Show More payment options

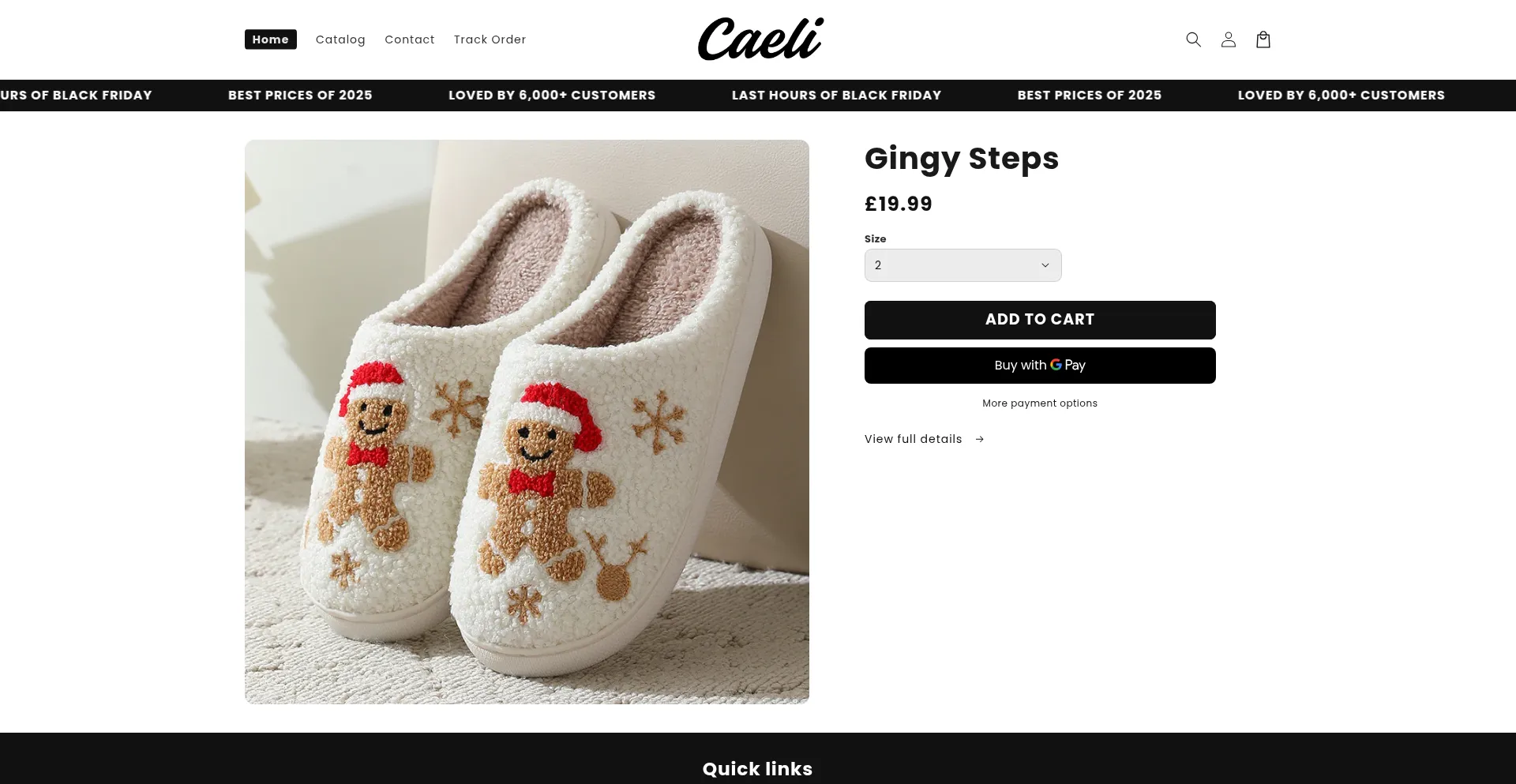point(1039,403)
